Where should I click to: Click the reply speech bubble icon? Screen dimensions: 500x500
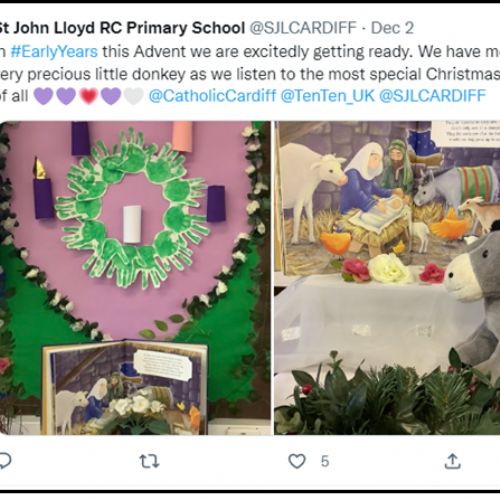click(x=5, y=461)
